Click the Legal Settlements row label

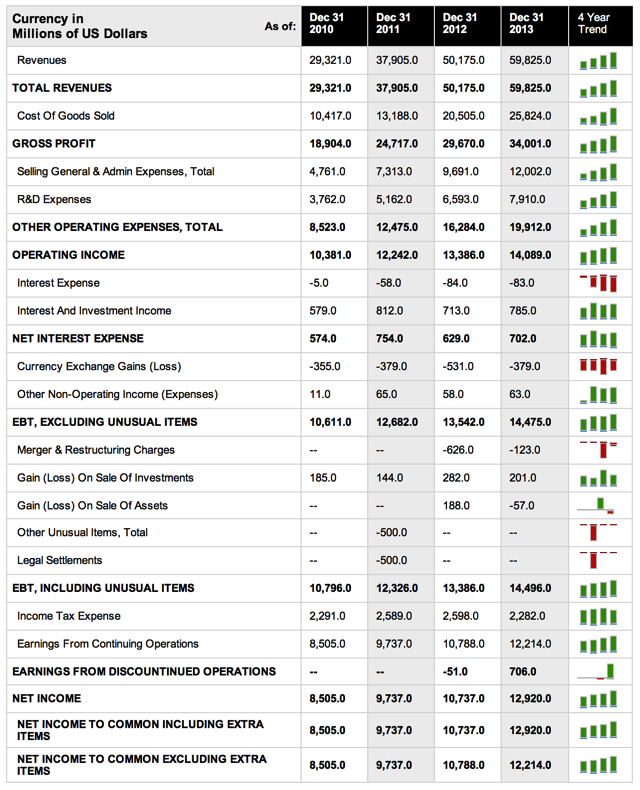pos(59,560)
